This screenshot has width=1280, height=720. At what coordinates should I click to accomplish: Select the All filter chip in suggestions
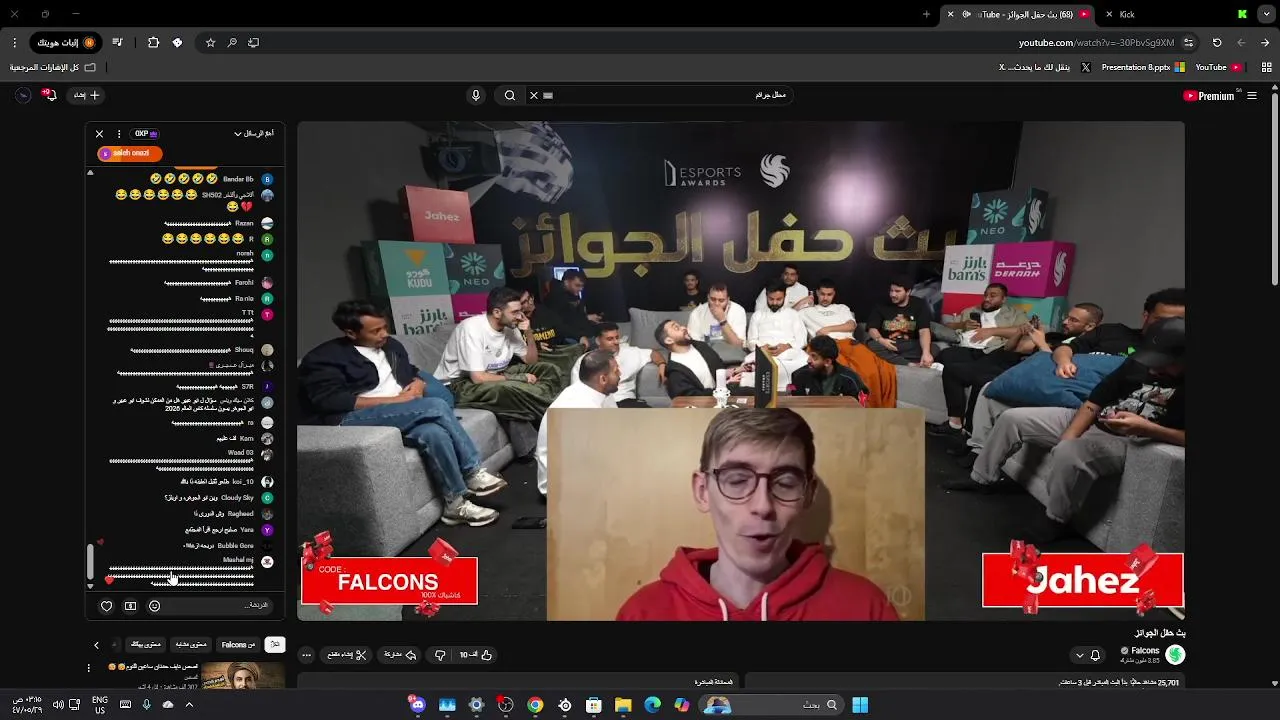(275, 645)
